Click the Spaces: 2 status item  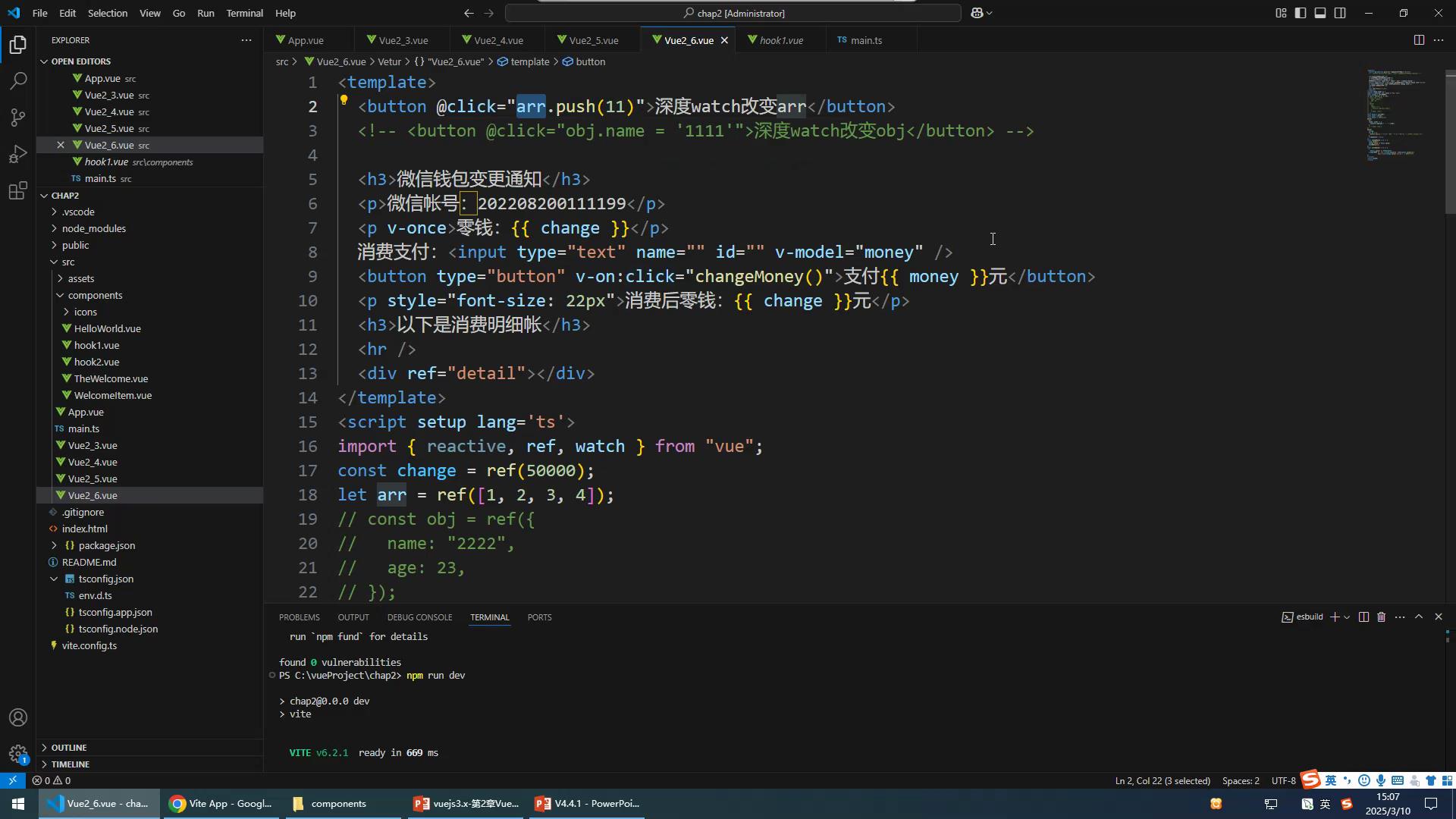click(1241, 780)
